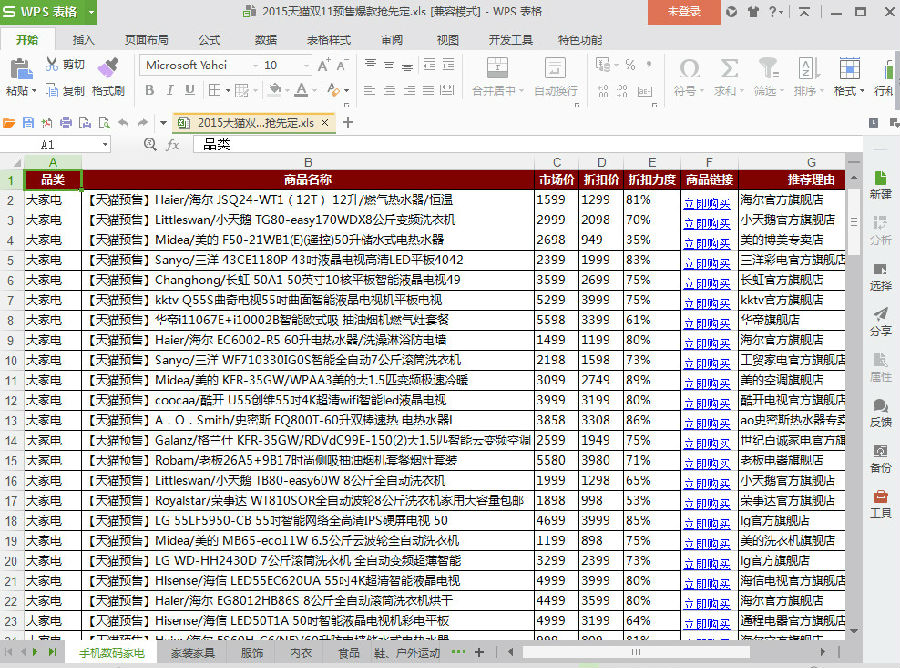Select the Format Painter brush
The height and width of the screenshot is (668, 900).
tap(108, 68)
